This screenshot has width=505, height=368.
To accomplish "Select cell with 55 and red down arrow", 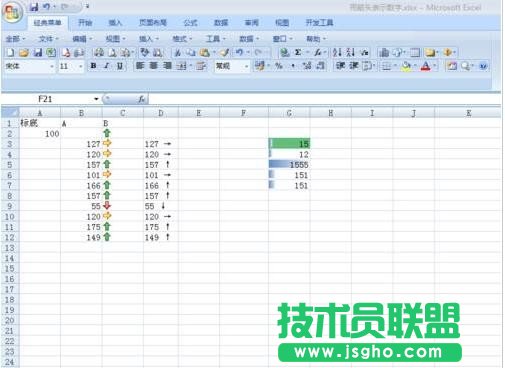I will pyautogui.click(x=81, y=206).
